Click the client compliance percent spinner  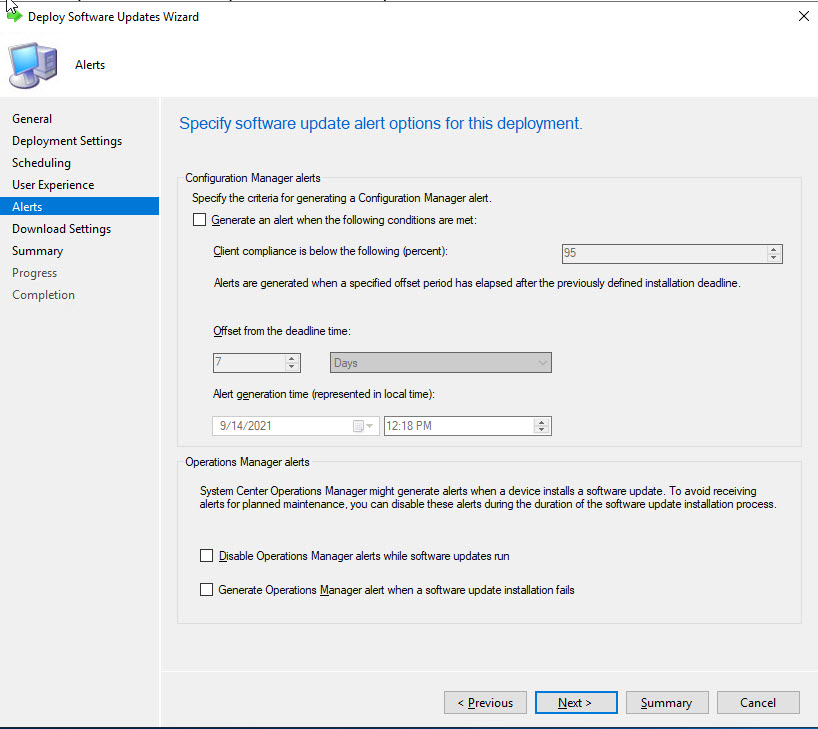pyautogui.click(x=773, y=254)
